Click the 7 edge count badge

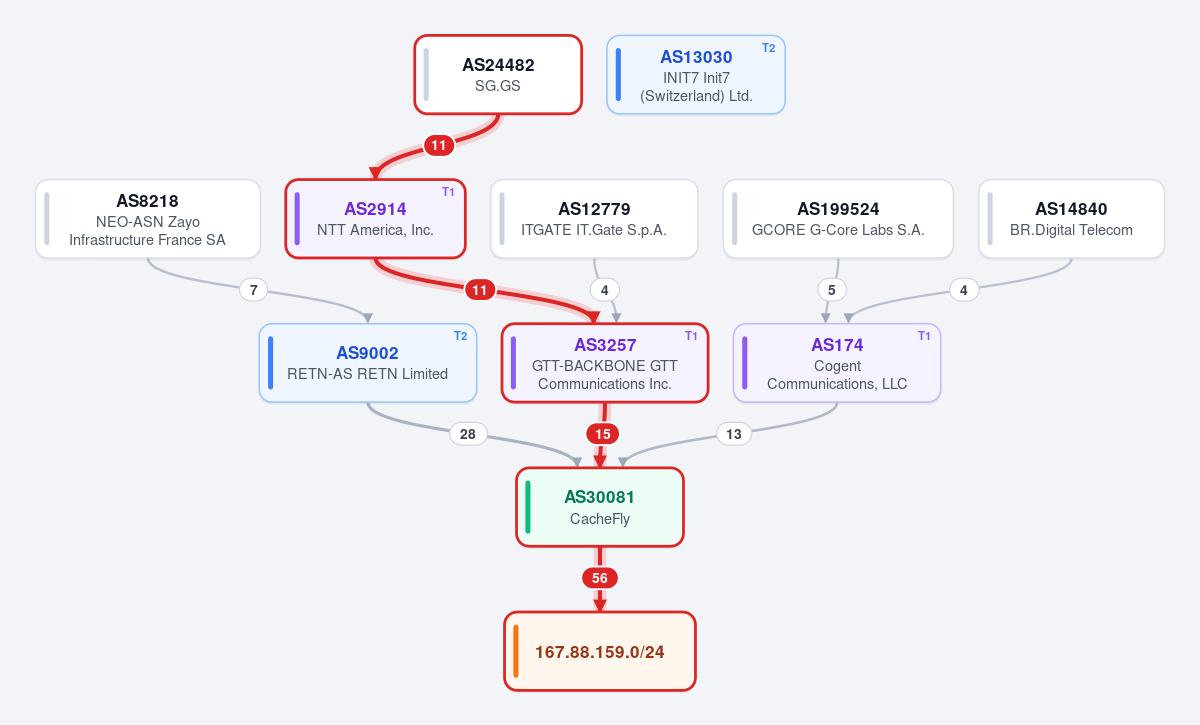(254, 290)
